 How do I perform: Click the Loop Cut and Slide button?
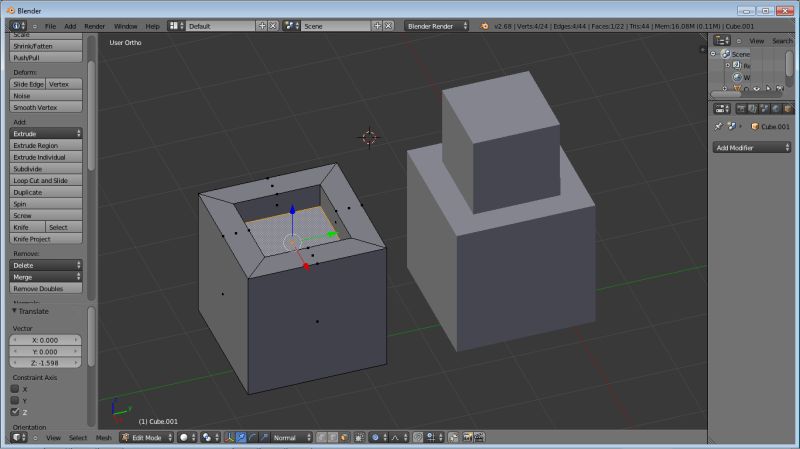coord(46,181)
